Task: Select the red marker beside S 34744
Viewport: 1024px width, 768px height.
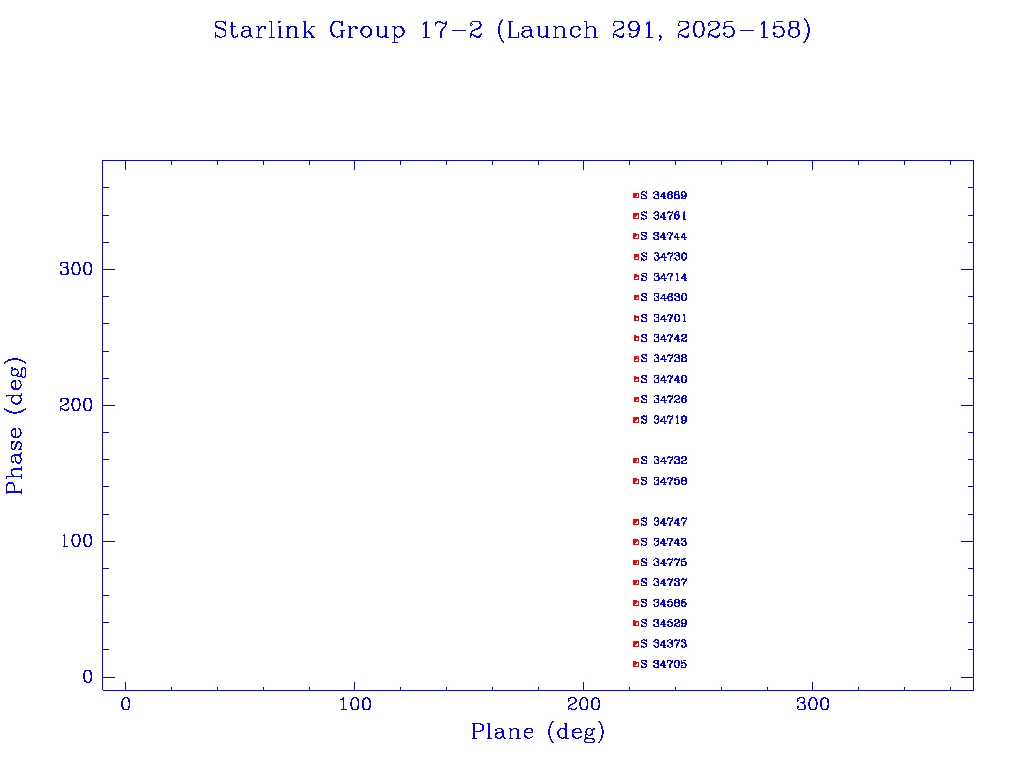Action: coord(636,237)
